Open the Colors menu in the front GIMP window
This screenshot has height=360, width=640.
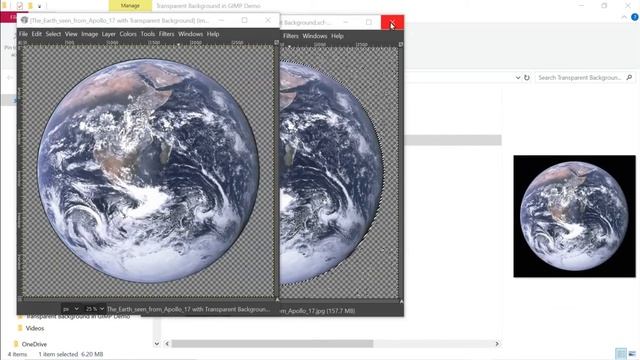point(128,34)
